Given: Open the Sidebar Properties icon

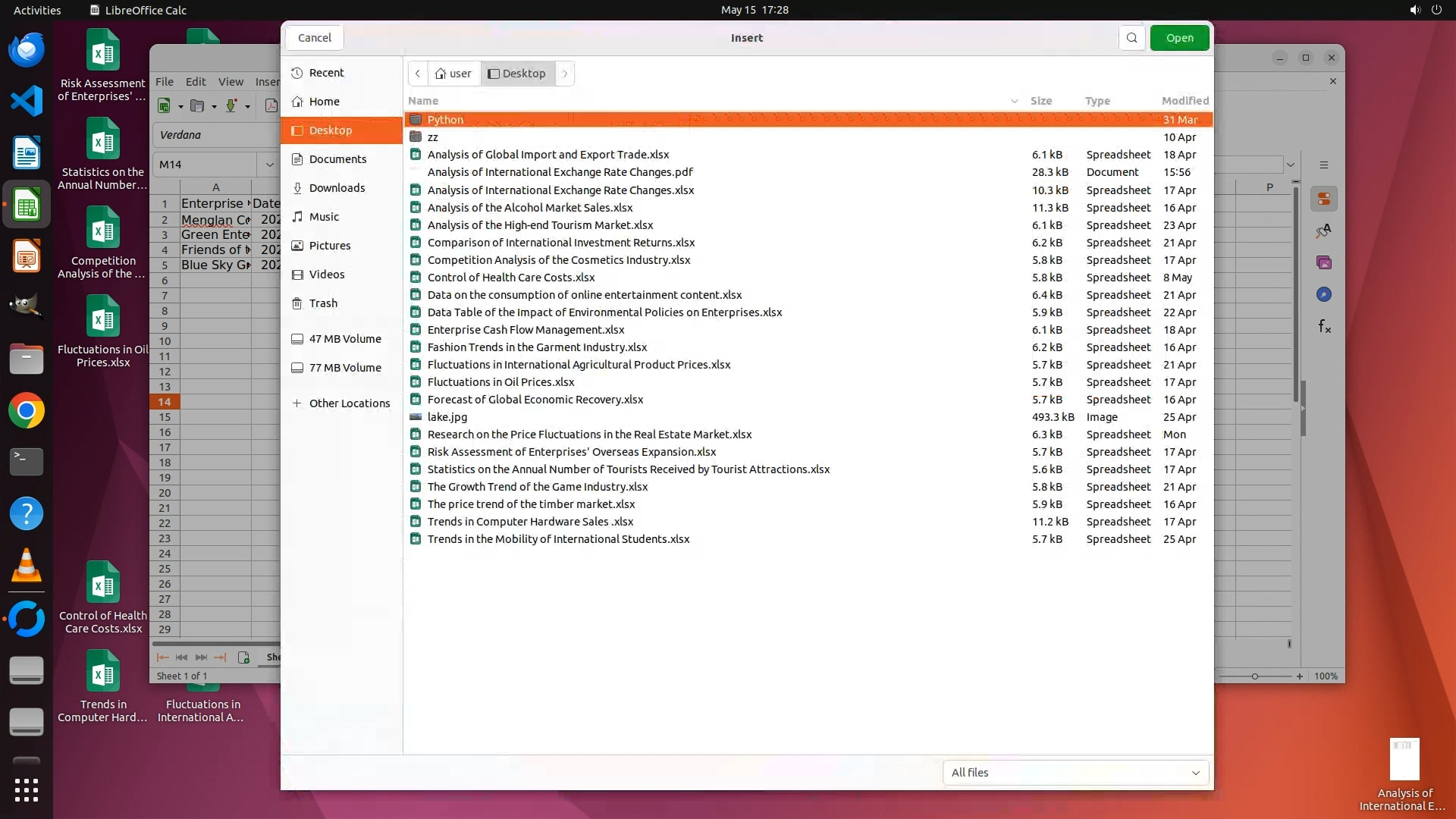Looking at the screenshot, I should pyautogui.click(x=1324, y=199).
